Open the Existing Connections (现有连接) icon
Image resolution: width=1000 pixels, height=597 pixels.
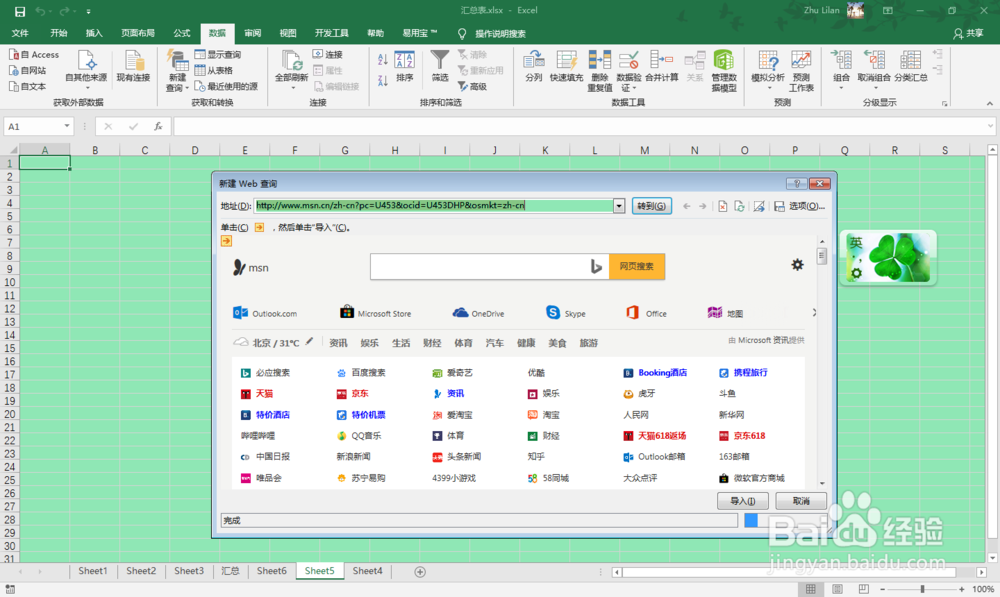pyautogui.click(x=133, y=67)
